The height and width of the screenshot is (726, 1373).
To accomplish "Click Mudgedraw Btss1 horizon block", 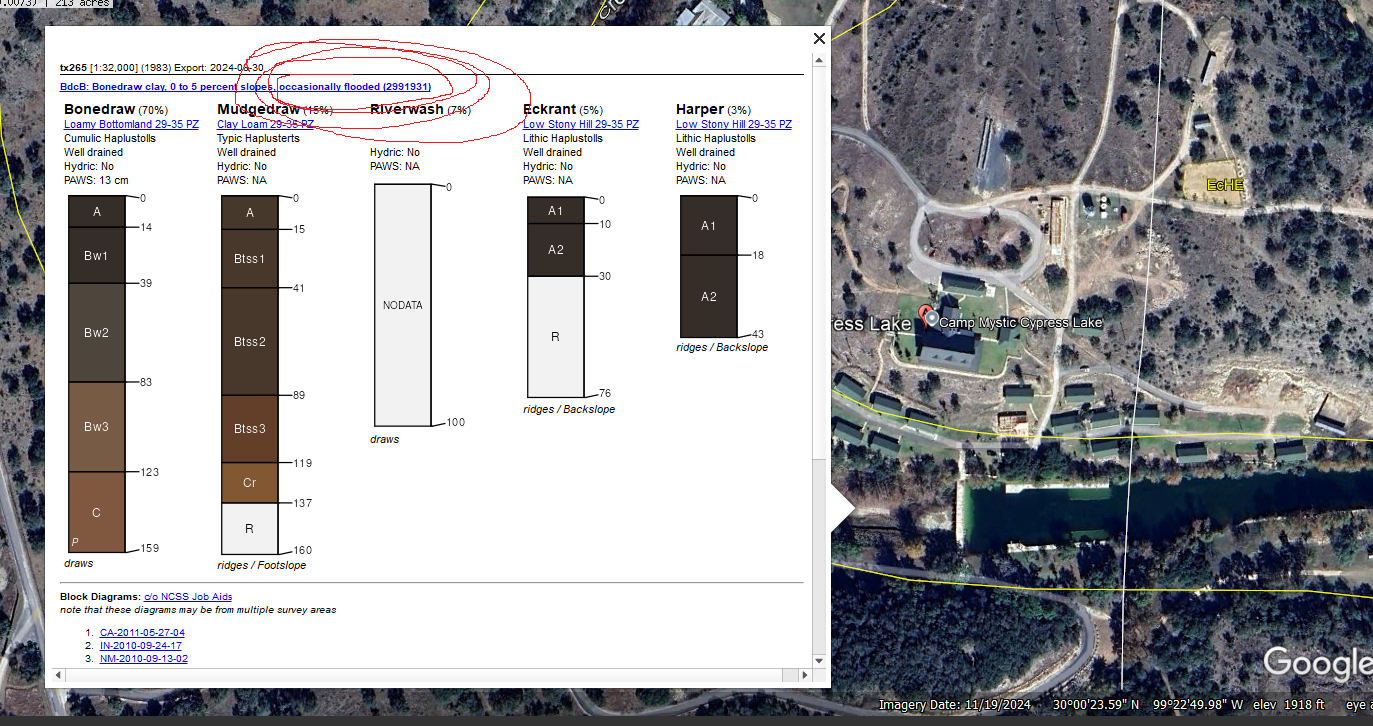I will click(249, 259).
